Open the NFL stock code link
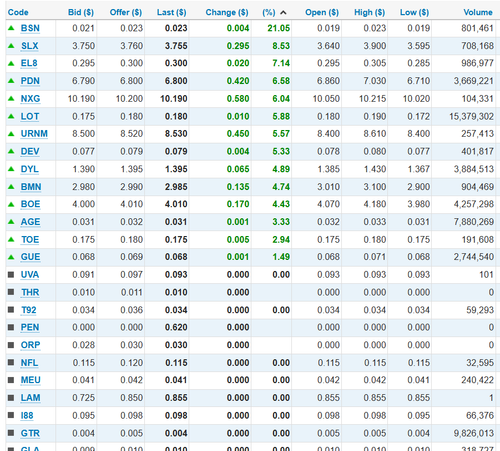This screenshot has height=451, width=500. coord(29,363)
